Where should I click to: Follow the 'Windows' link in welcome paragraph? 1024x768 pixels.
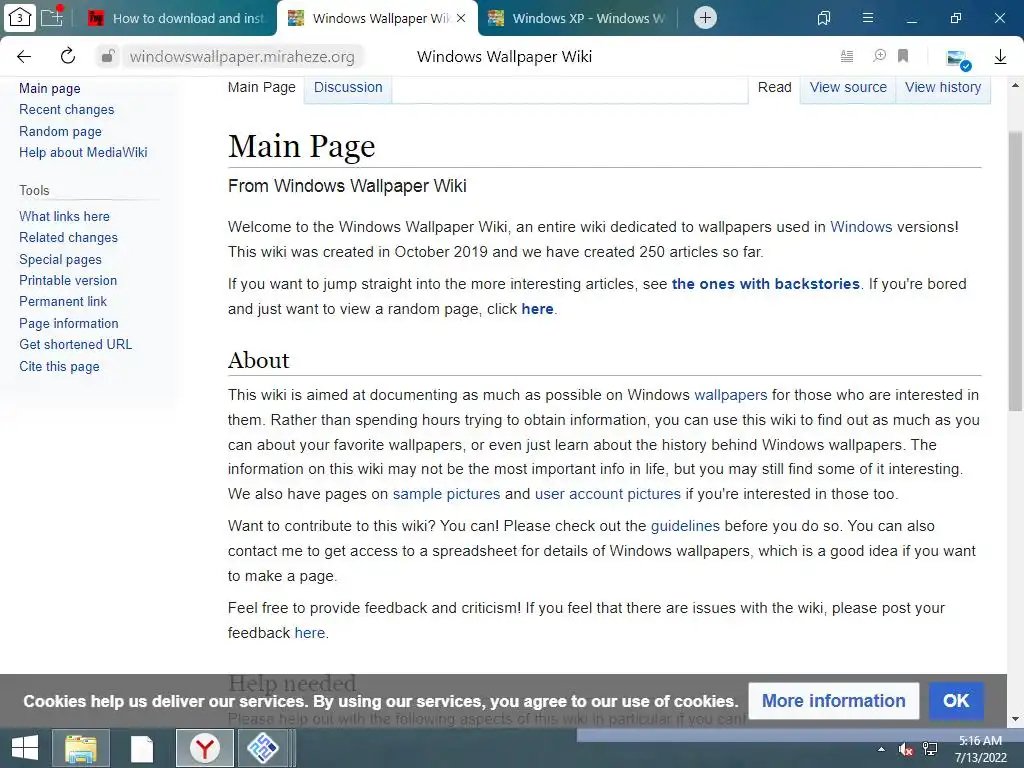point(861,227)
